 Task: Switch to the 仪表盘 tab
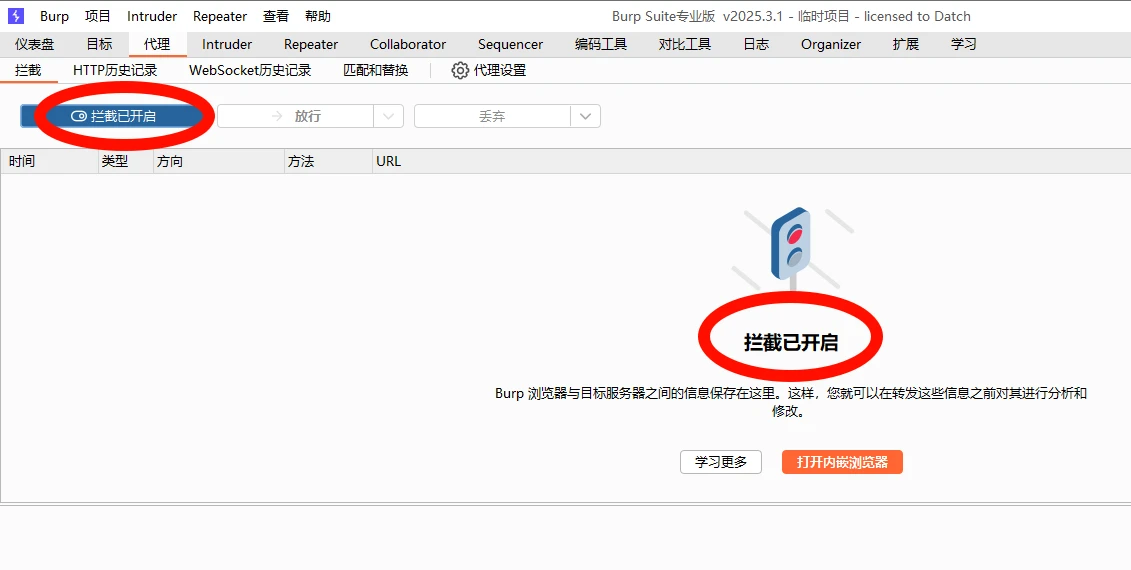pyautogui.click(x=35, y=44)
